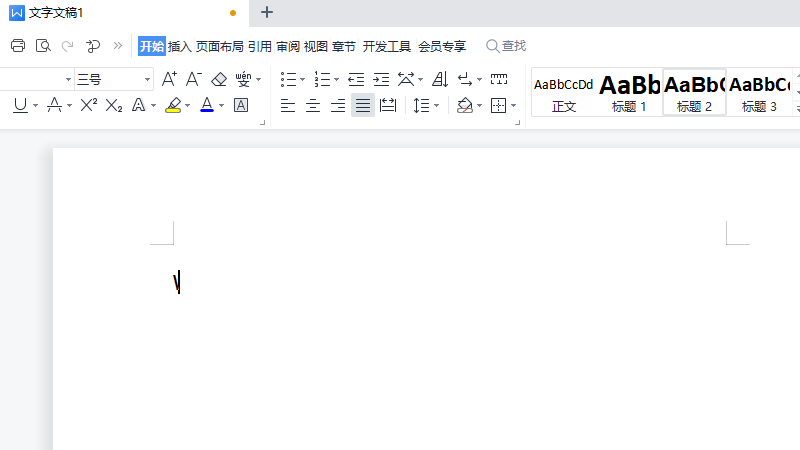
Task: Apply superscript formatting
Action: coord(89,105)
